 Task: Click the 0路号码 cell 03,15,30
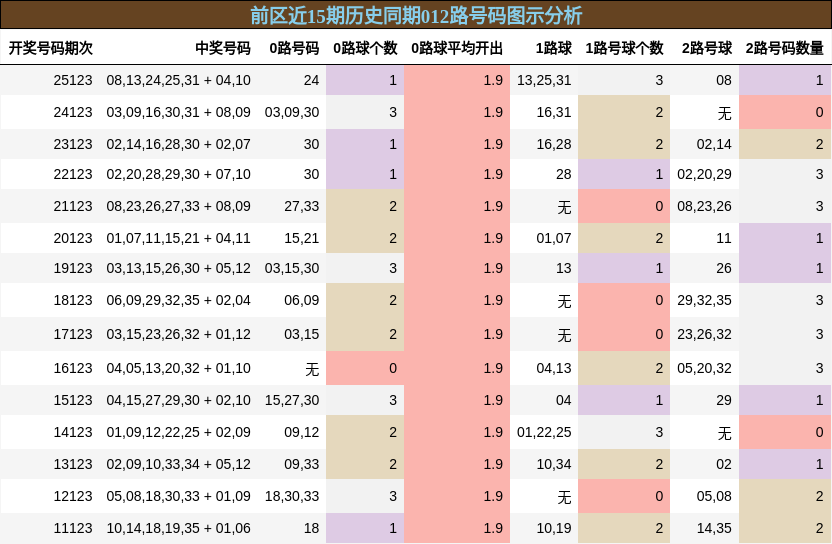pos(292,268)
